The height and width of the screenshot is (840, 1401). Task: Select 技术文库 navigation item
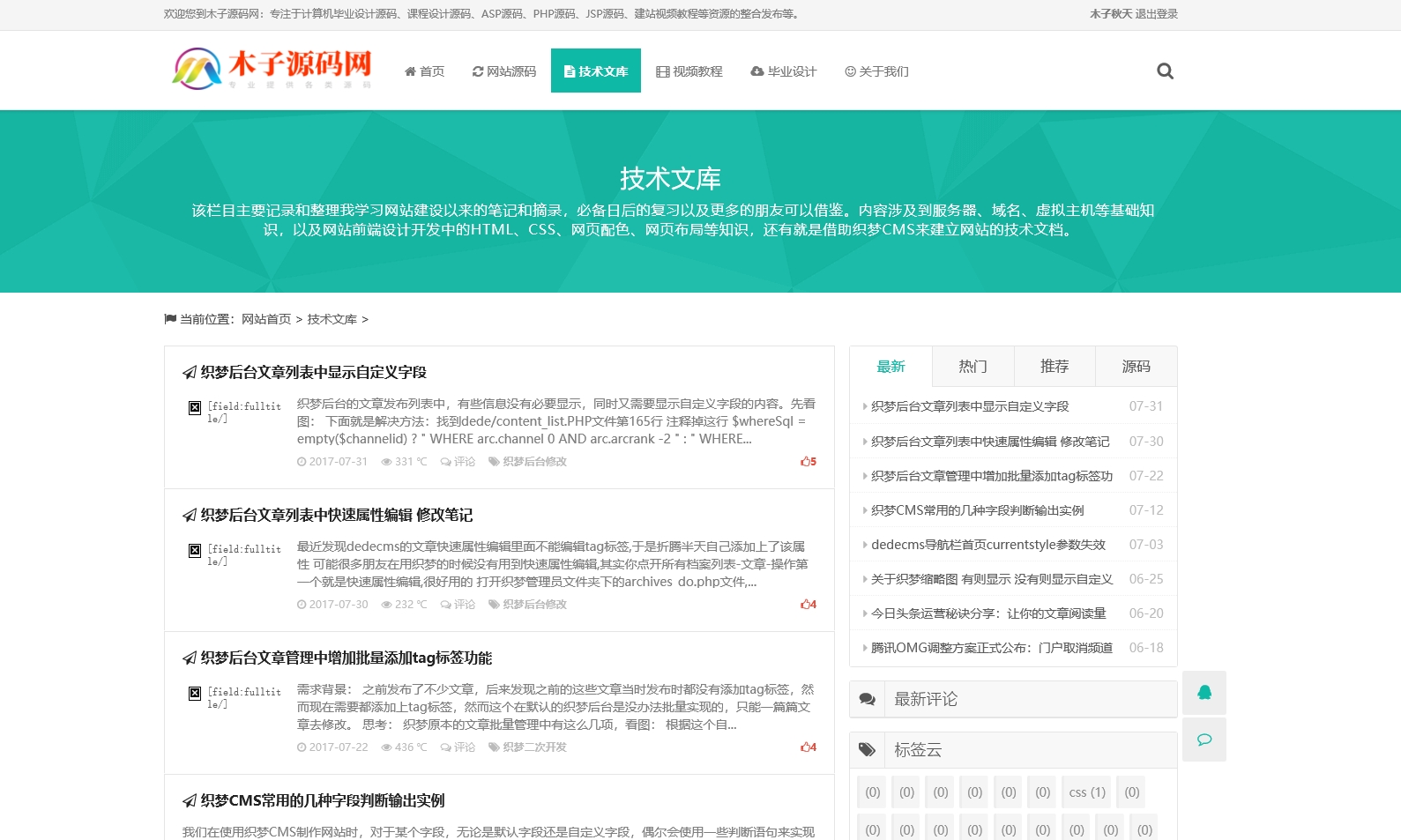(x=596, y=71)
